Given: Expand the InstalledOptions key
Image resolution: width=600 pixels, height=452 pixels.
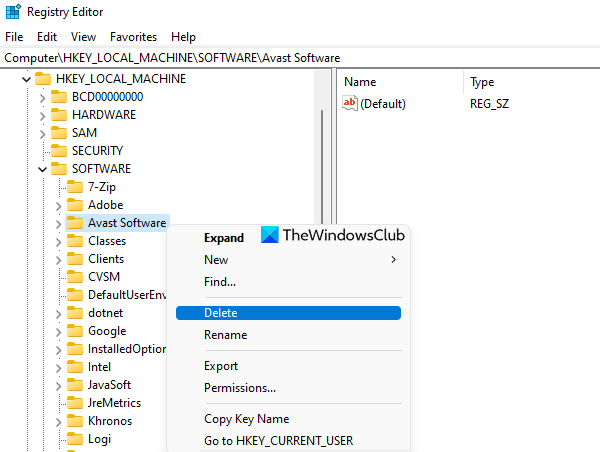Looking at the screenshot, I should [58, 350].
